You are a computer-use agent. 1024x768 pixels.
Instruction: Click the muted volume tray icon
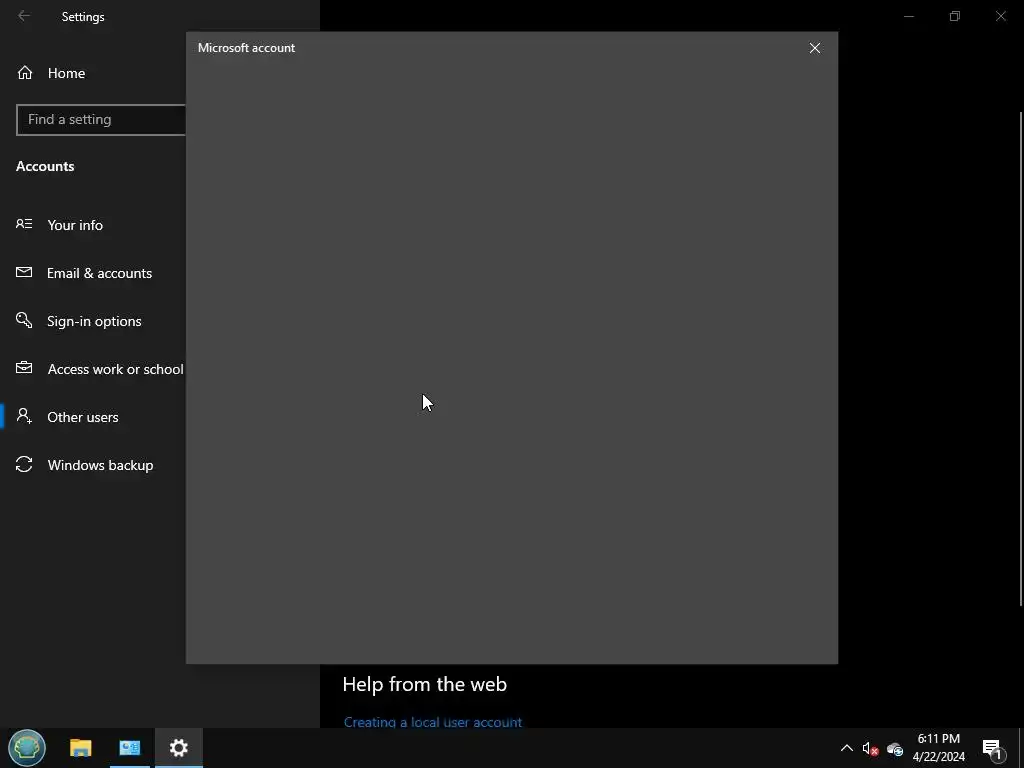point(870,749)
